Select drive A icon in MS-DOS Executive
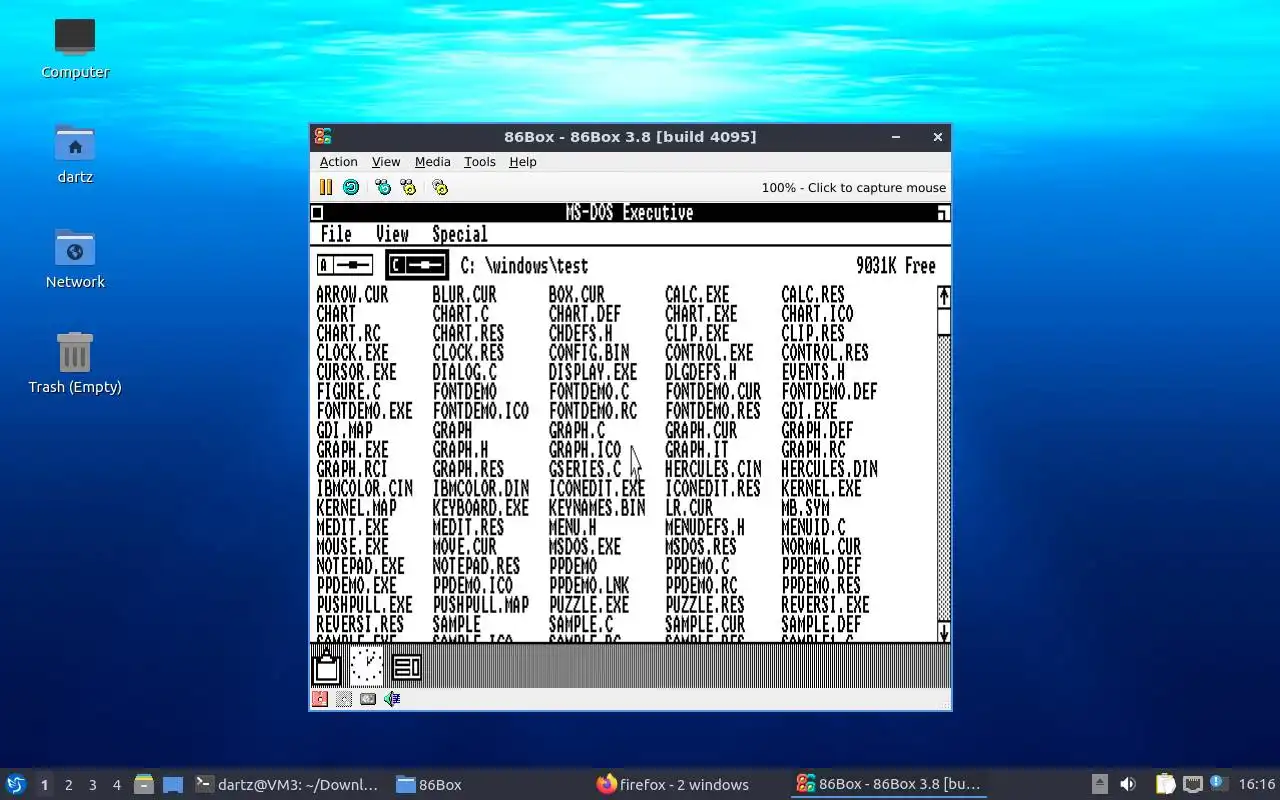The image size is (1280, 800). pos(345,265)
